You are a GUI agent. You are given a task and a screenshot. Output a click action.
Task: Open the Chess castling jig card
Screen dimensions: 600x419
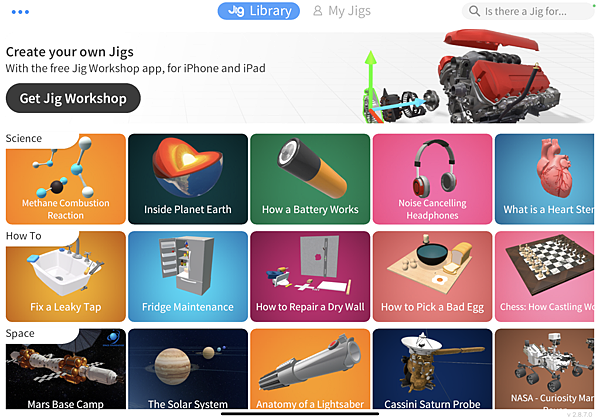point(545,276)
